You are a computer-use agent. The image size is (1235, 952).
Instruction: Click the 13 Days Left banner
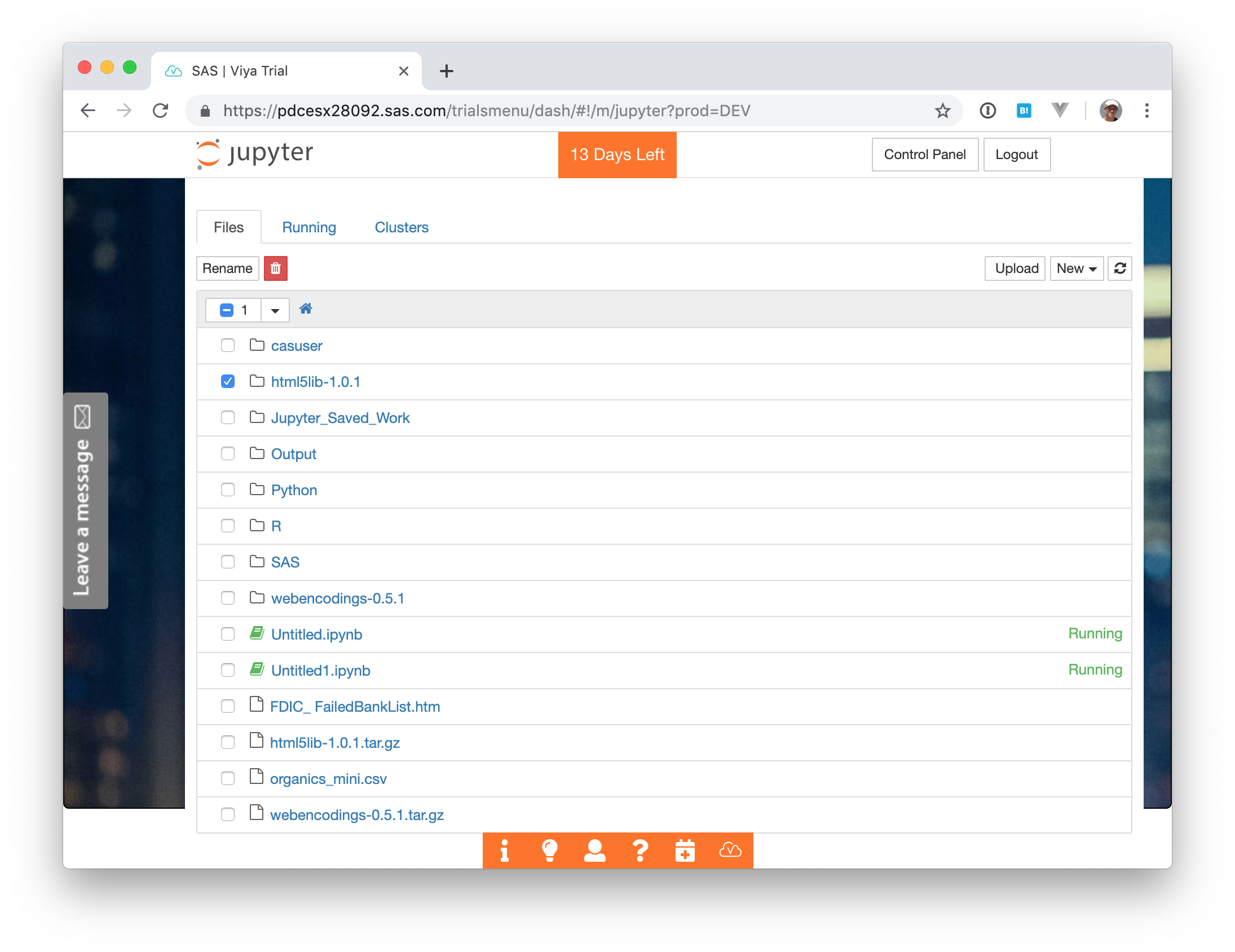tap(617, 155)
